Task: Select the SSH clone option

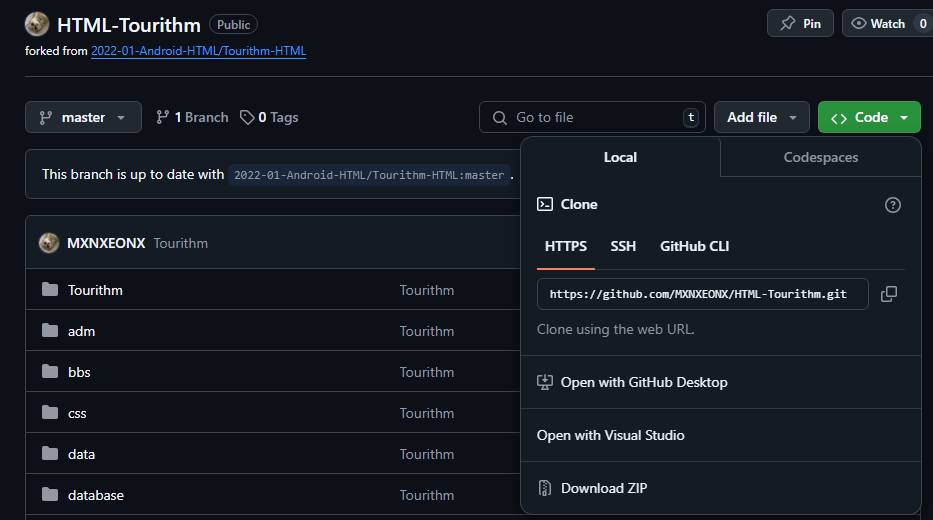Action: coord(623,246)
